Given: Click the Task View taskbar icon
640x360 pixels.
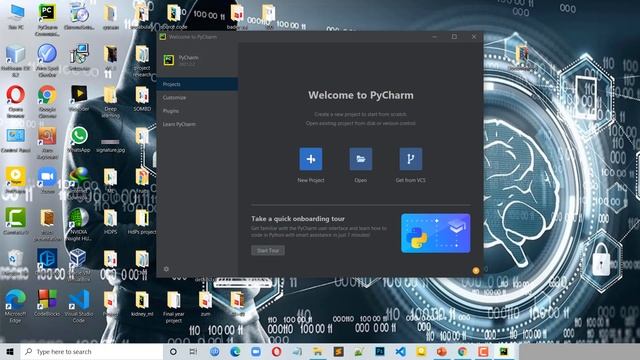Looking at the screenshot, I should coord(193,351).
